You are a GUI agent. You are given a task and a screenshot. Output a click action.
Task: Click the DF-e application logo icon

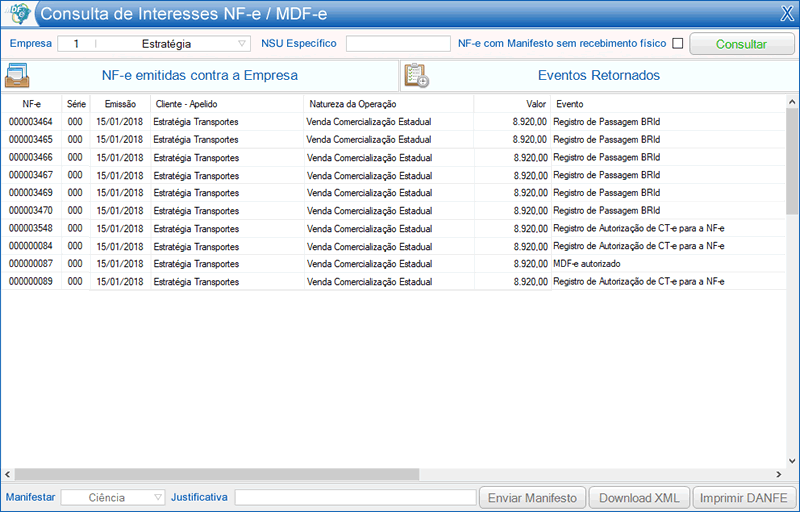pos(19,13)
